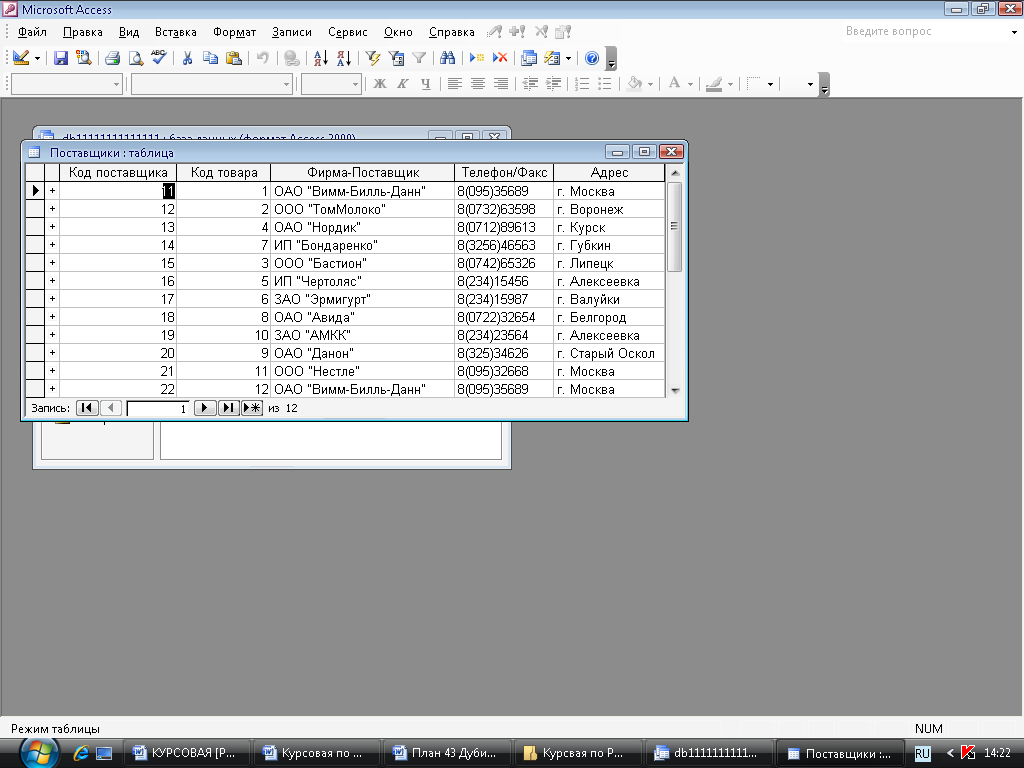Click the Fill/Back Color paint bucket
1024x768 pixels.
click(634, 84)
